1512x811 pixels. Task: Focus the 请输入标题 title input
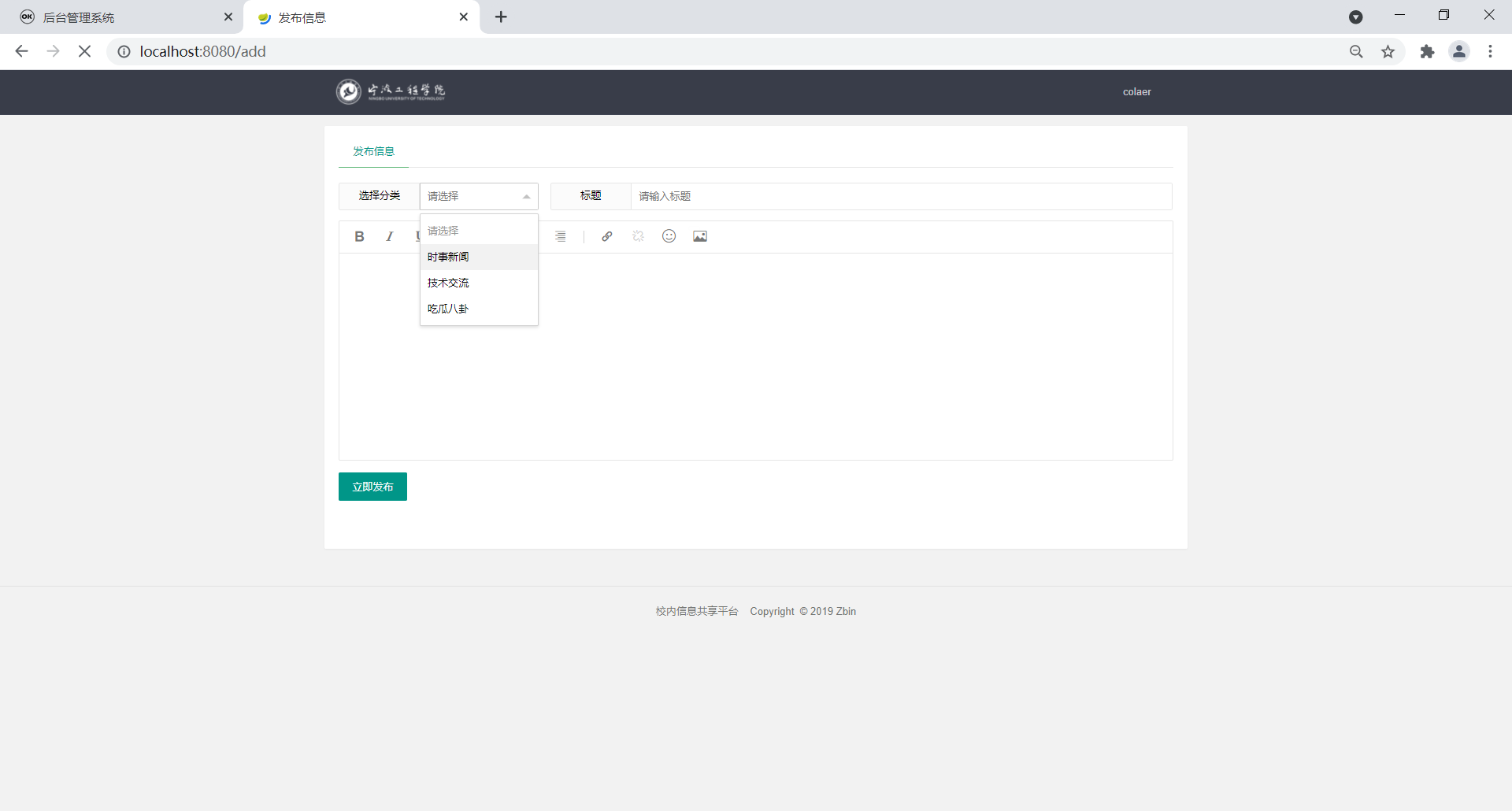pyautogui.click(x=901, y=196)
